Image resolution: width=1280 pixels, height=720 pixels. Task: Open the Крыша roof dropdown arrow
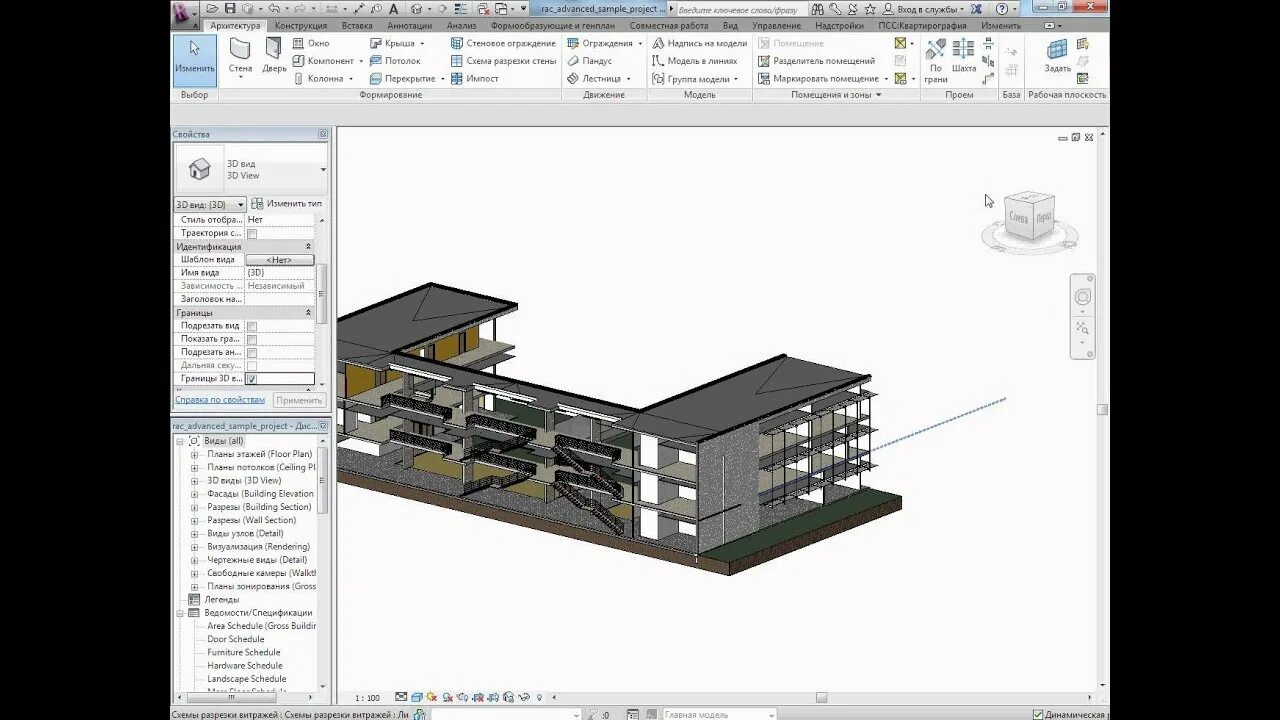click(x=422, y=44)
